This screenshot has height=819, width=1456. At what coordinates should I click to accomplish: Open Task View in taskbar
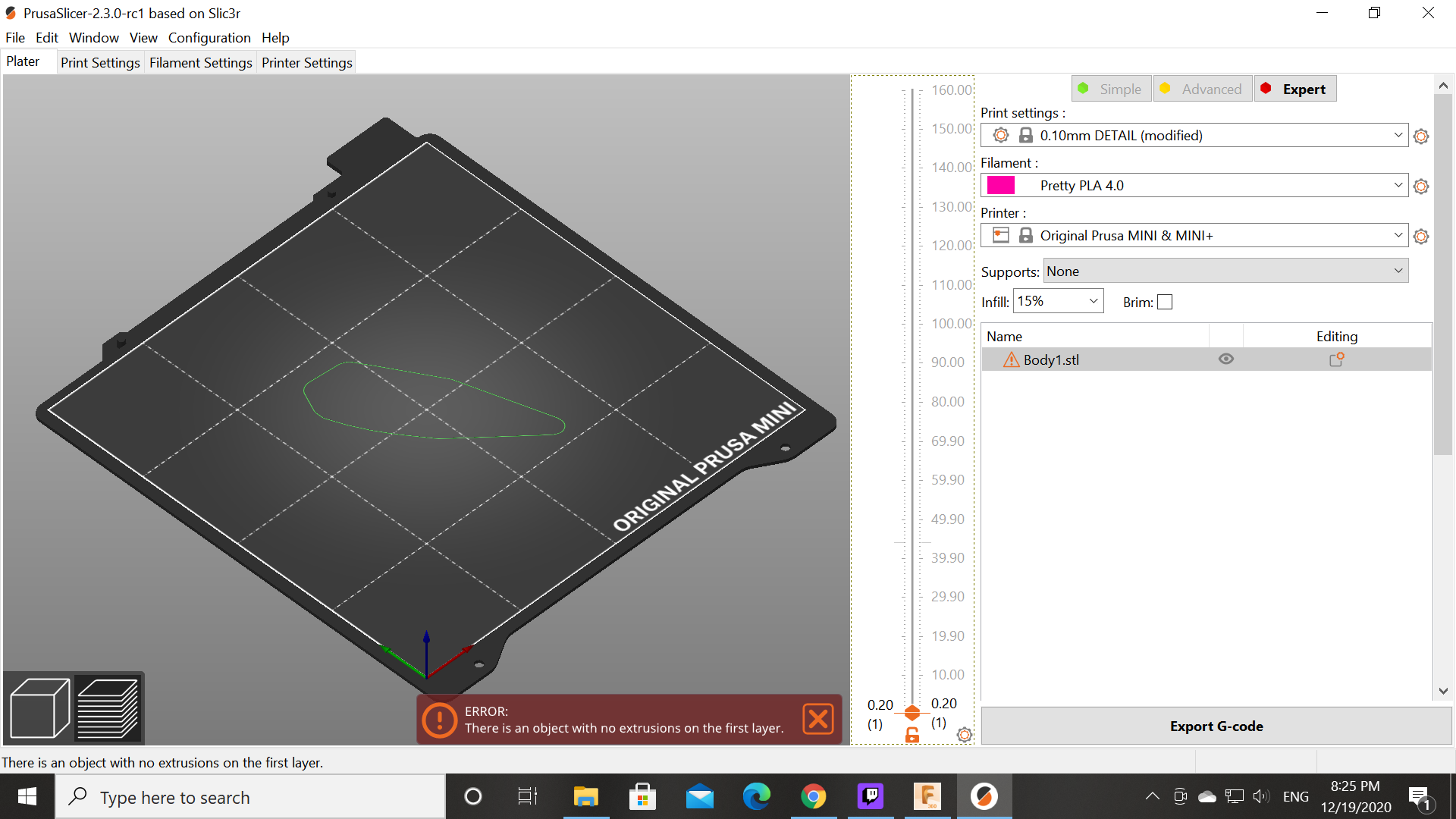click(527, 796)
